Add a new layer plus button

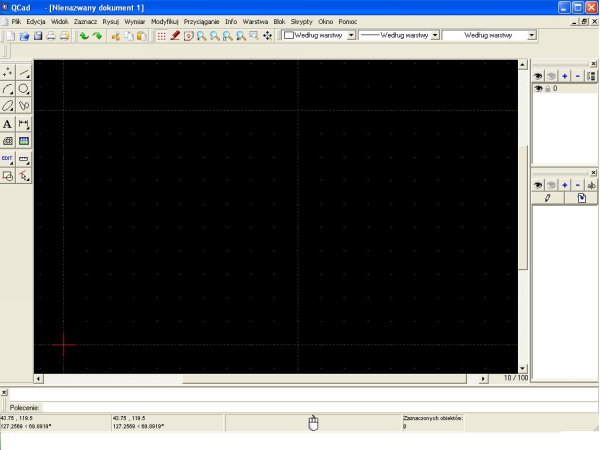point(564,76)
